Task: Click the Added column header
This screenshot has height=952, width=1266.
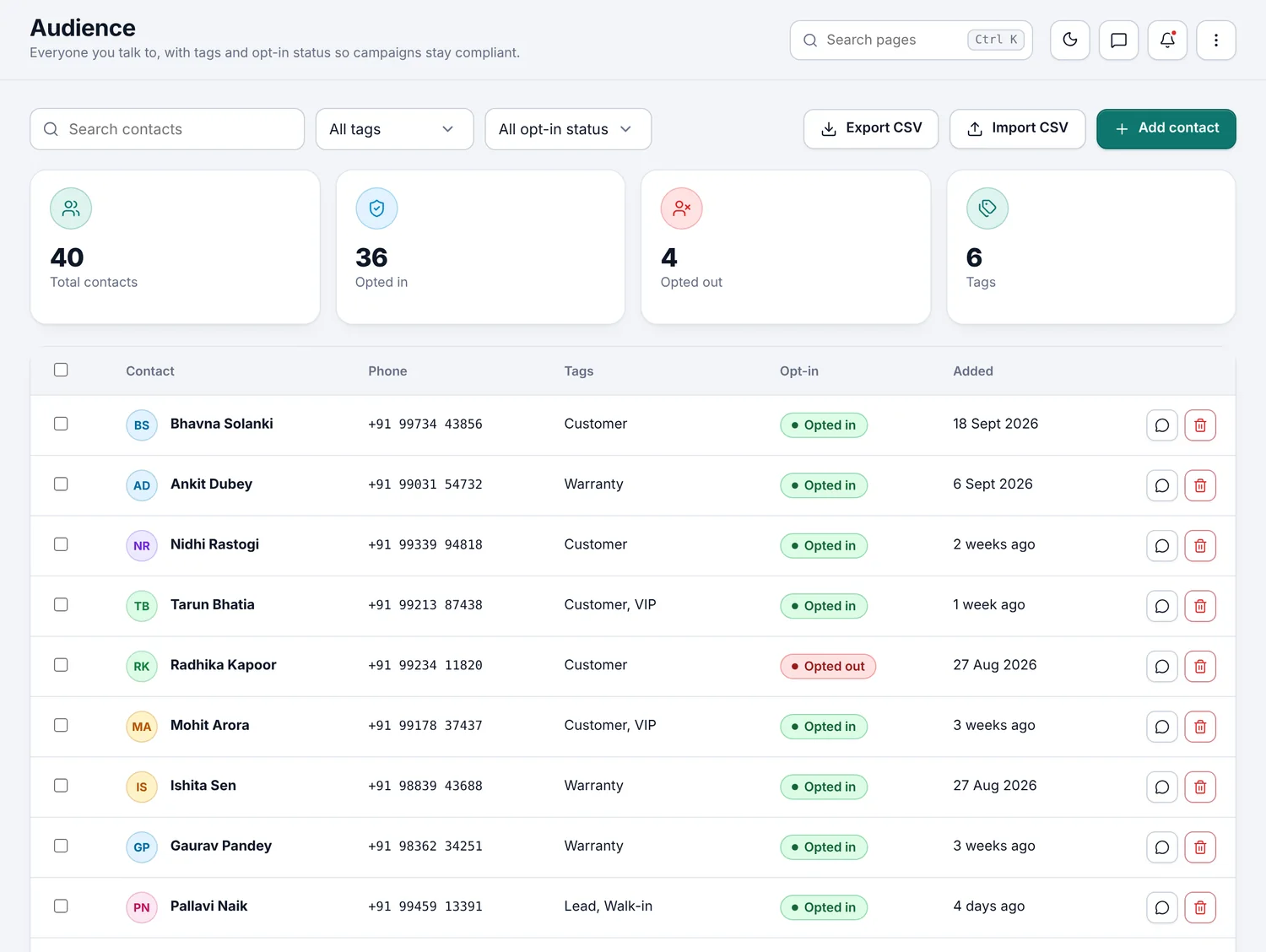Action: click(973, 371)
